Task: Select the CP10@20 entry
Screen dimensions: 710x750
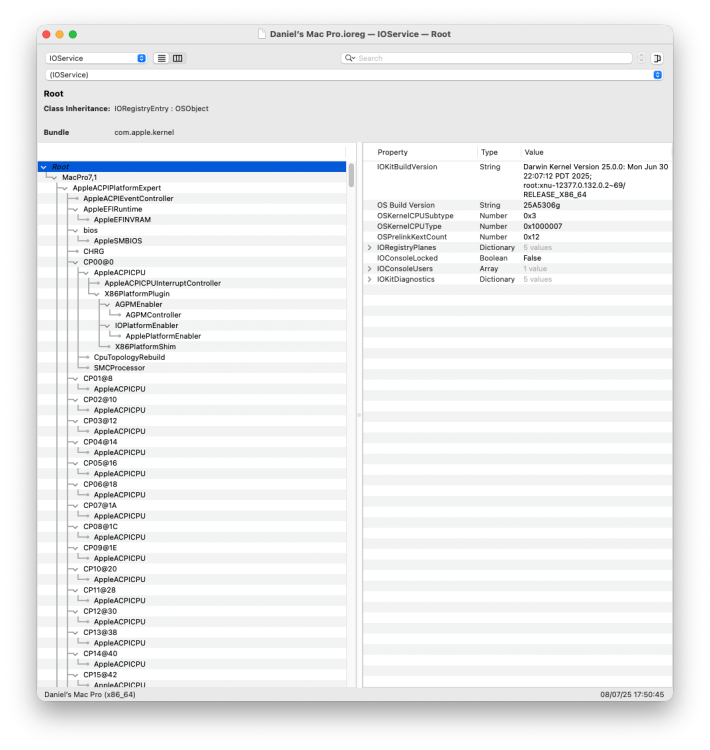Action: tap(100, 569)
